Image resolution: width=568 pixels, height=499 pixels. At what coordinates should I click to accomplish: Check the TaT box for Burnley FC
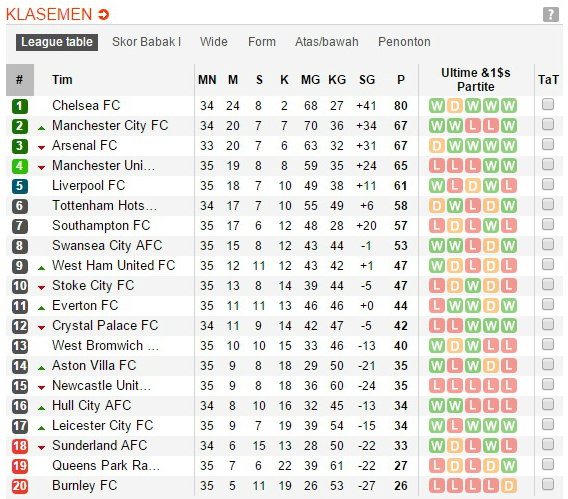pyautogui.click(x=548, y=484)
